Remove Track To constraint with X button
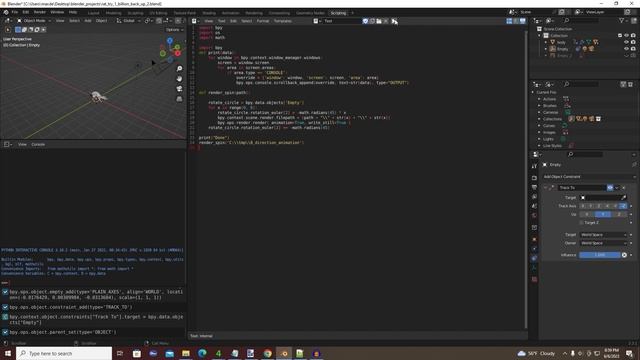640x360 pixels. click(x=624, y=188)
